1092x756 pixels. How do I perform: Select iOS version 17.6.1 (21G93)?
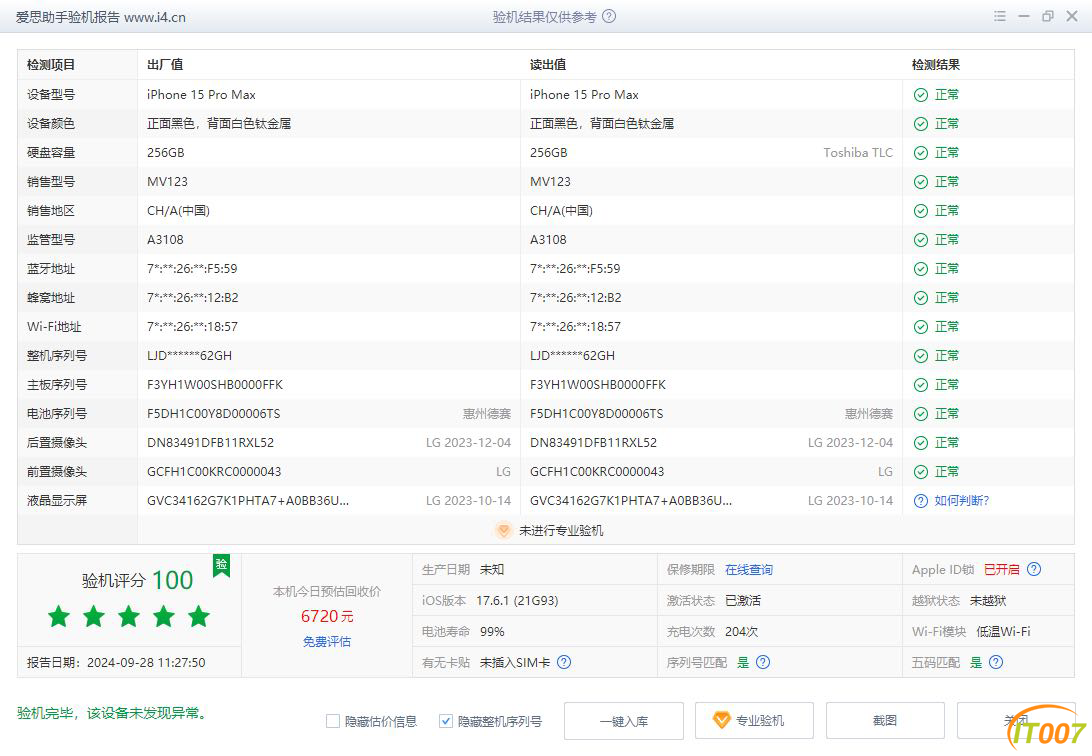pyautogui.click(x=517, y=601)
